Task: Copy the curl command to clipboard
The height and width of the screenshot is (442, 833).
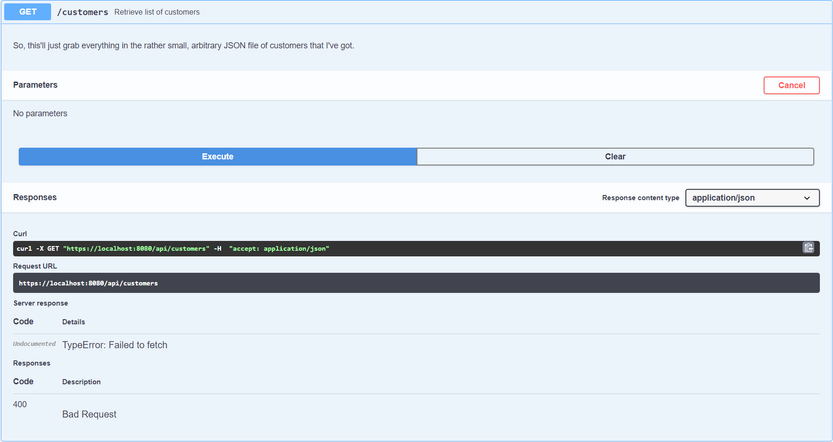Action: coord(808,248)
